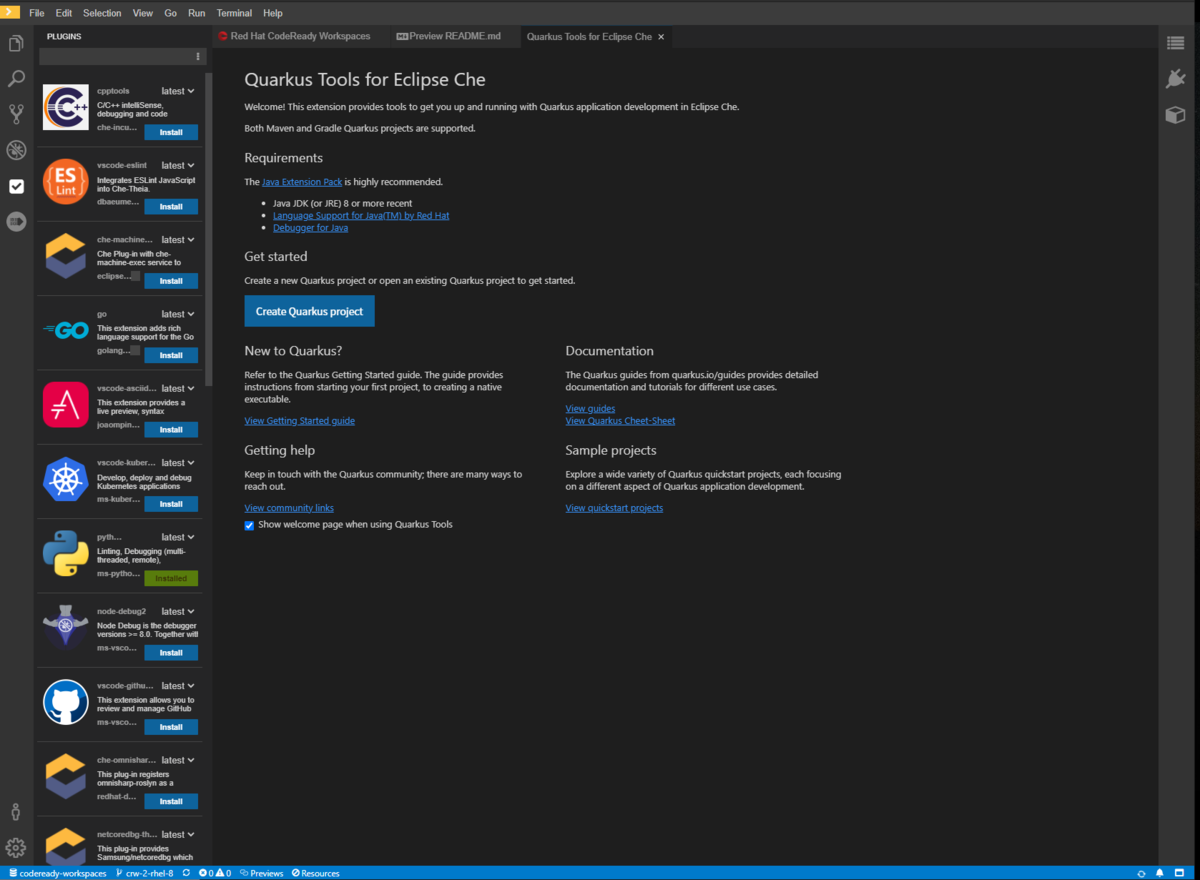
Task: Open the outline list icon on right panel
Action: click(1176, 42)
